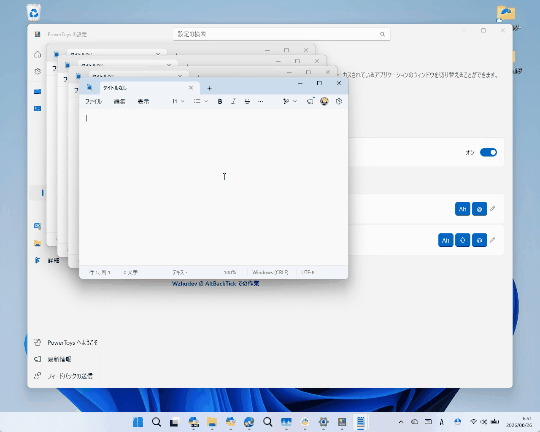
Task: Open the more formatting options ellipsis
Action: point(261,101)
